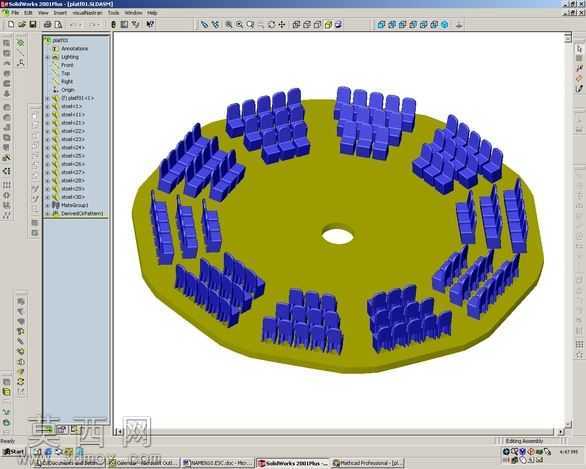
Task: Save the assembly with the floppy icon
Action: 33,24
